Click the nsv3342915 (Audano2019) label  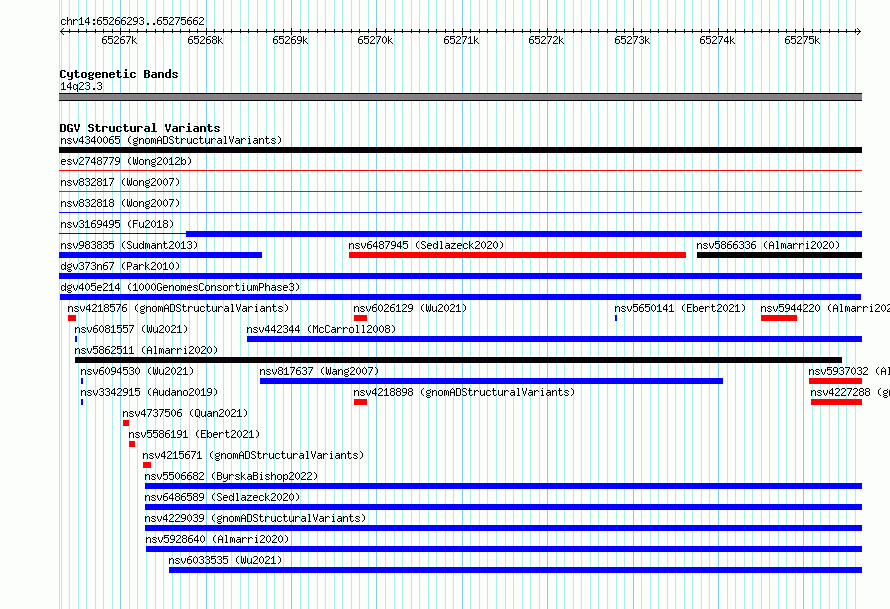(x=149, y=392)
